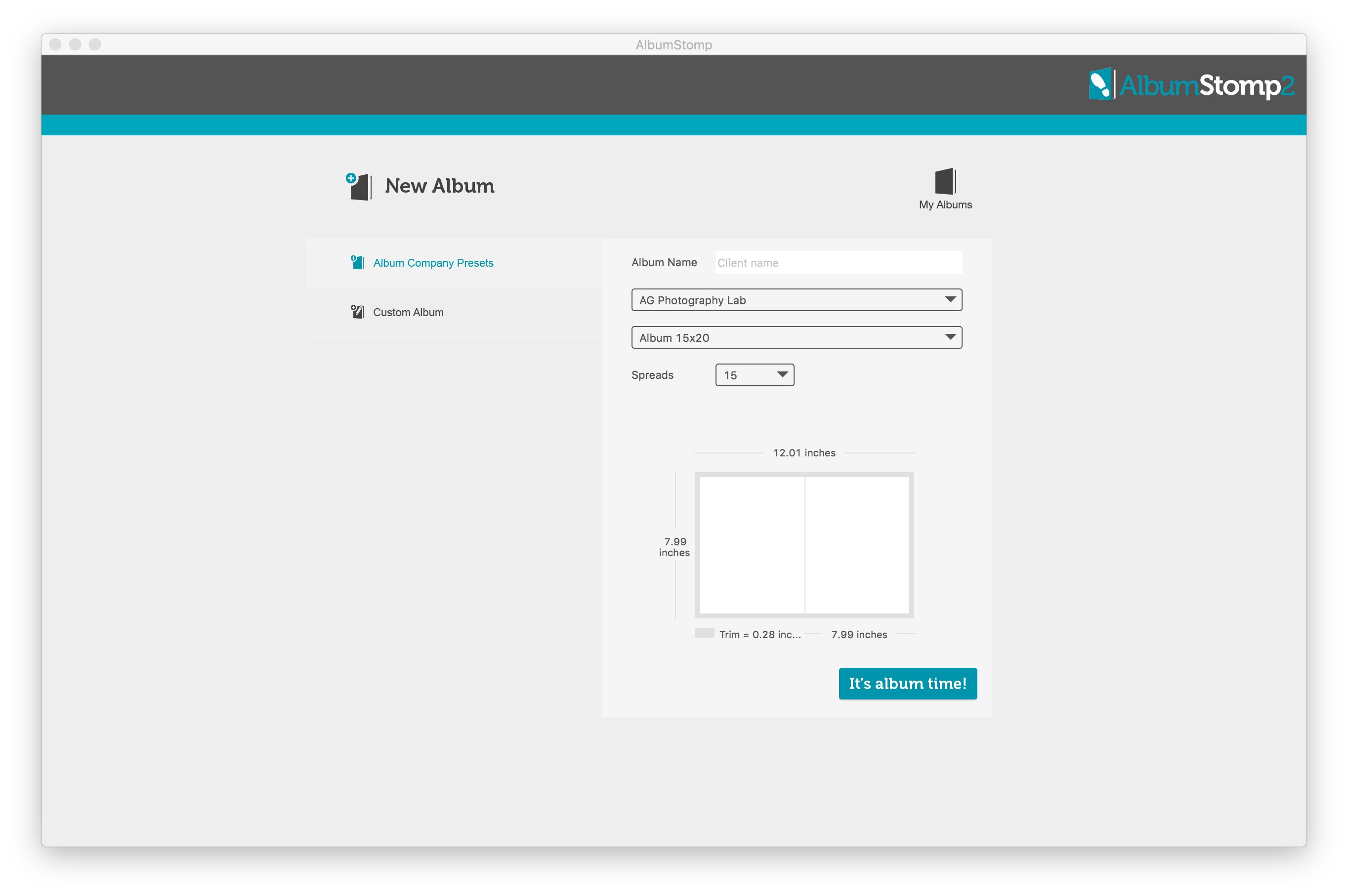Click the AlbumStomp2 logo

pos(1191,85)
